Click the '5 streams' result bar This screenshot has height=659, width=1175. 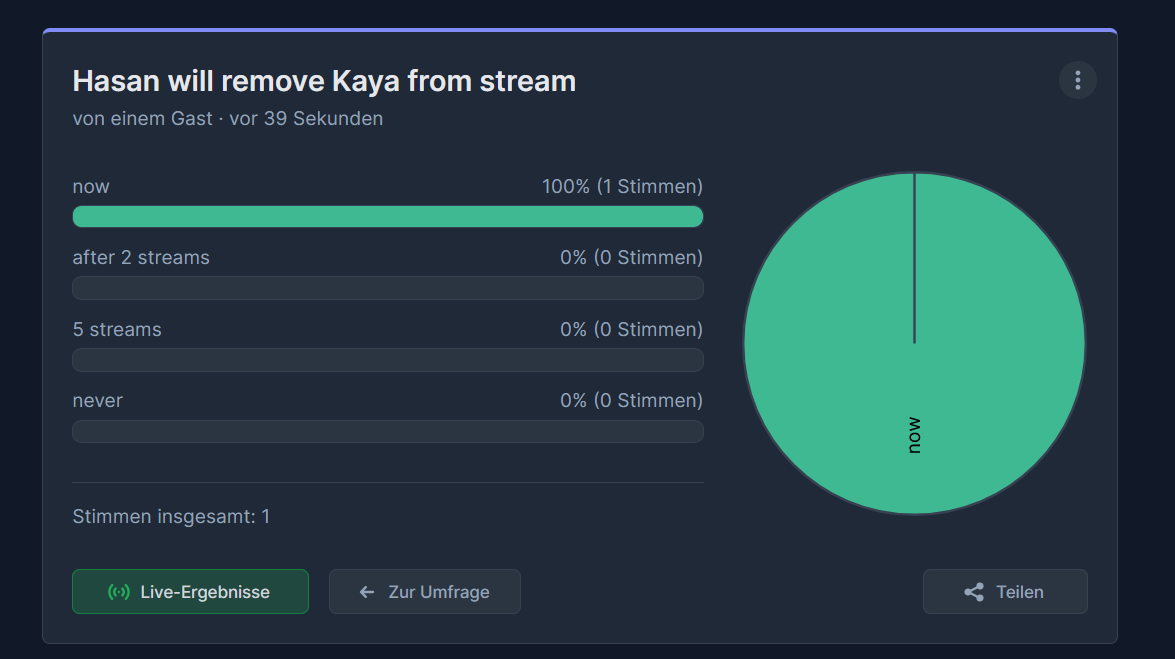tap(387, 360)
